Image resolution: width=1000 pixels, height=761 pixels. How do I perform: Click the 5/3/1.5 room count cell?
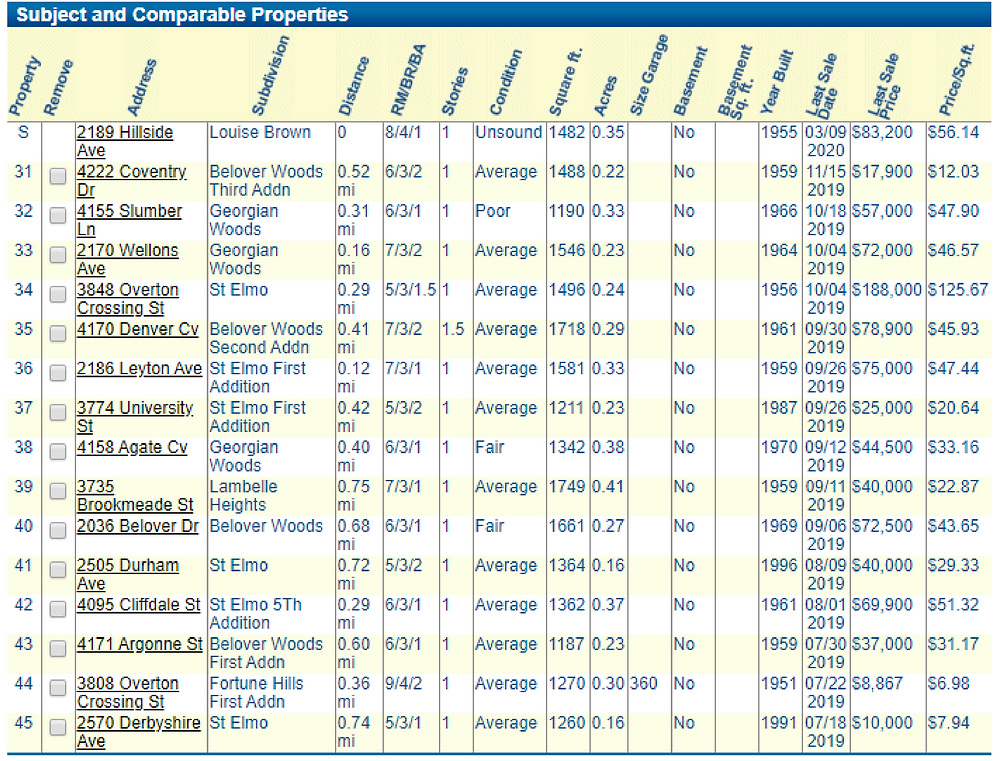(x=410, y=290)
